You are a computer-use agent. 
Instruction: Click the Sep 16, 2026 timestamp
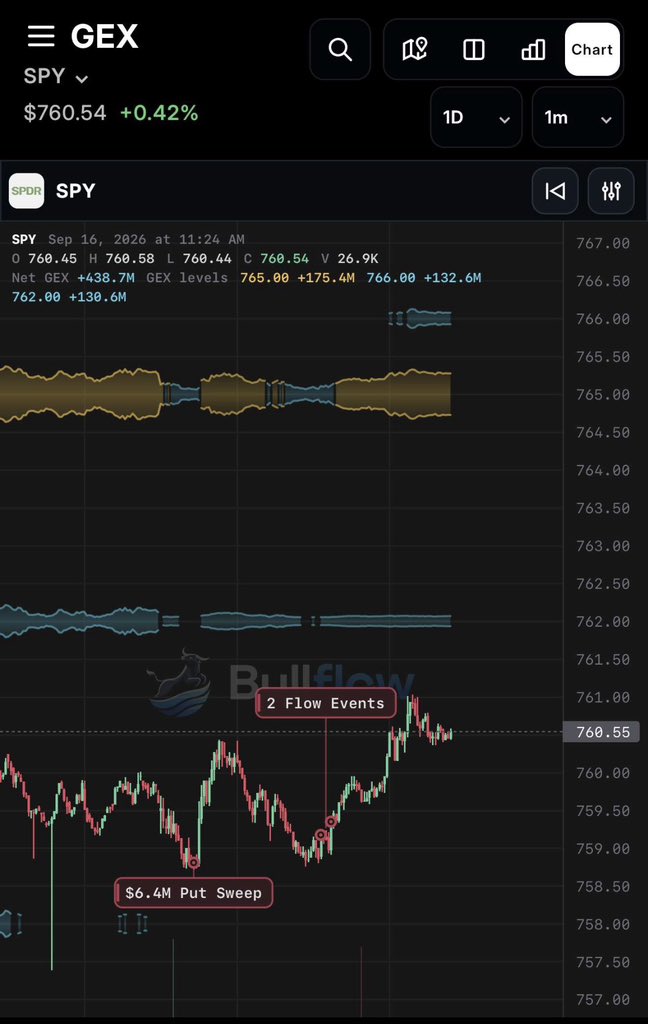tap(146, 239)
